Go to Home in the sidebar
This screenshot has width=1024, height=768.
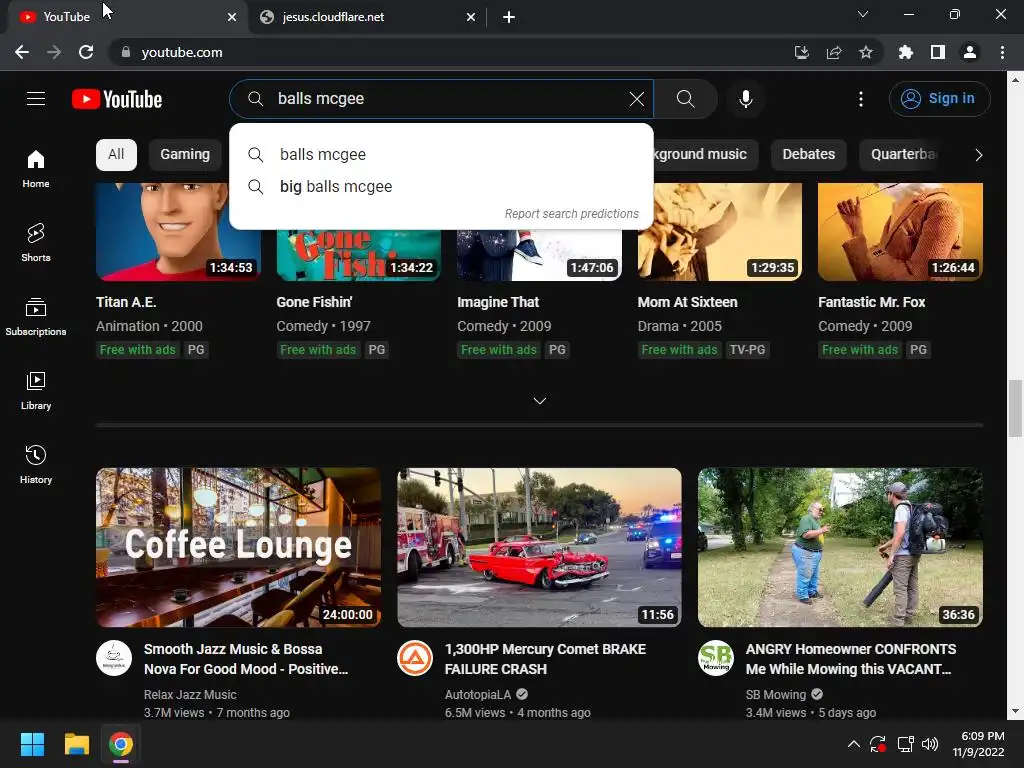[x=36, y=168]
